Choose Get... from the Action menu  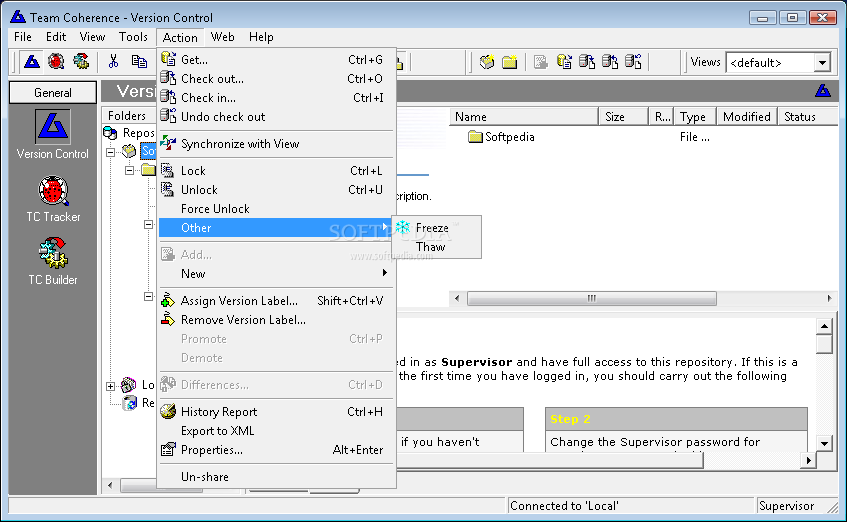pos(277,59)
